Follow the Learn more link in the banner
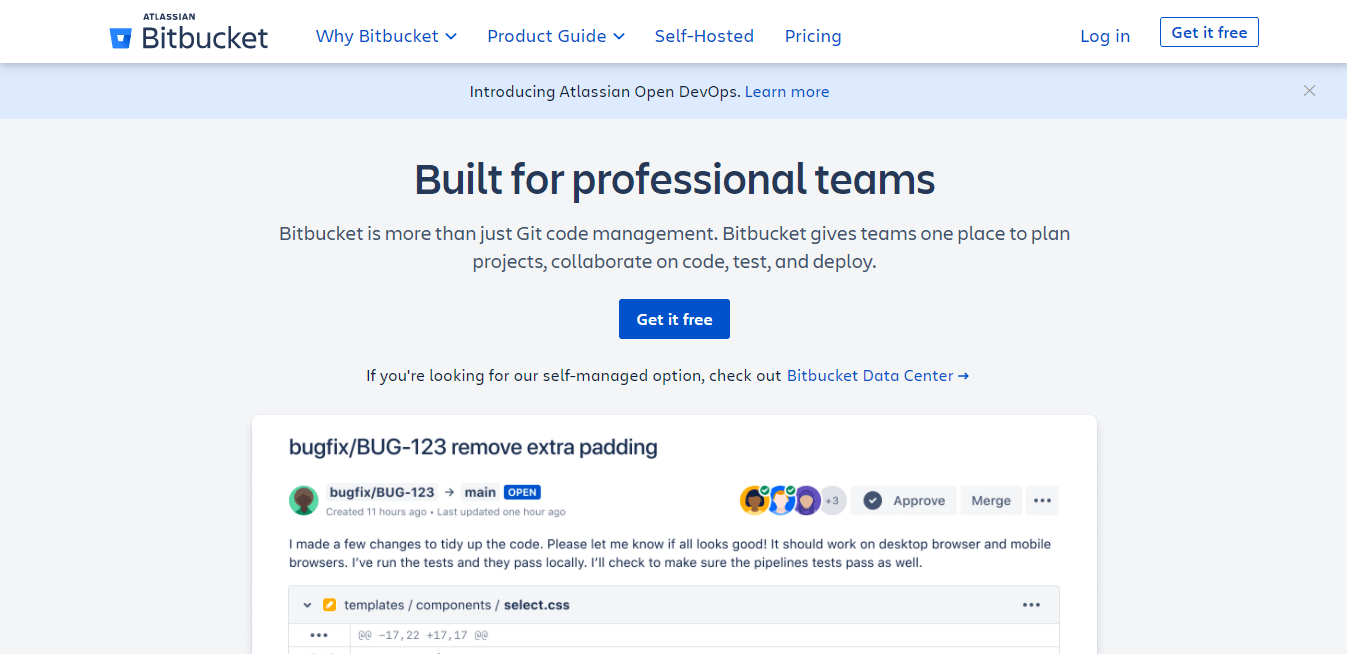Viewport: 1347px width, 654px height. coord(787,92)
